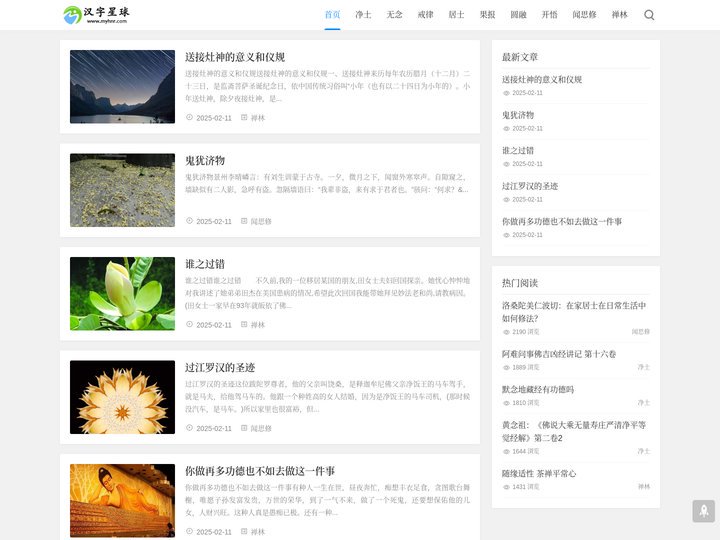Open sidebar link 你做再多功德也不如去做这一件事
The height and width of the screenshot is (540, 720).
(562, 221)
